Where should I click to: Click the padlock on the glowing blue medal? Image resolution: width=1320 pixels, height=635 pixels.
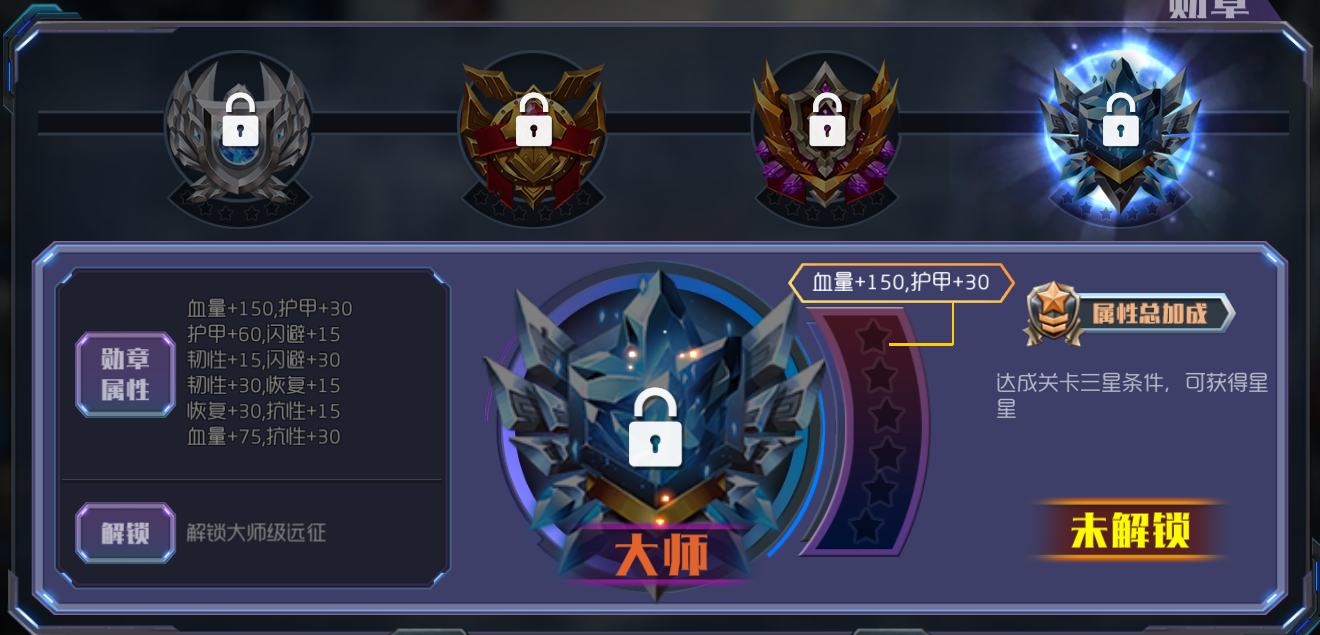point(1119,120)
